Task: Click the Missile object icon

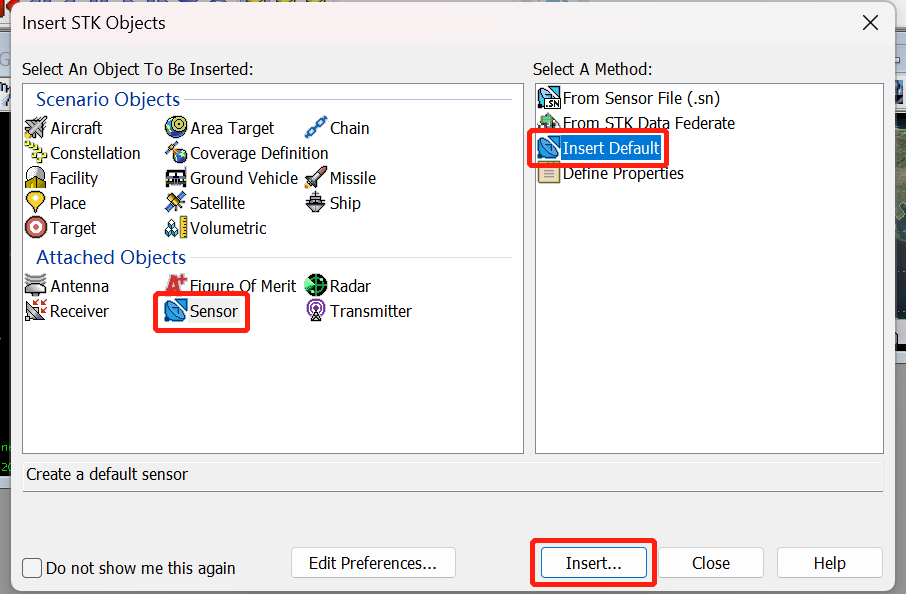Action: tap(316, 178)
